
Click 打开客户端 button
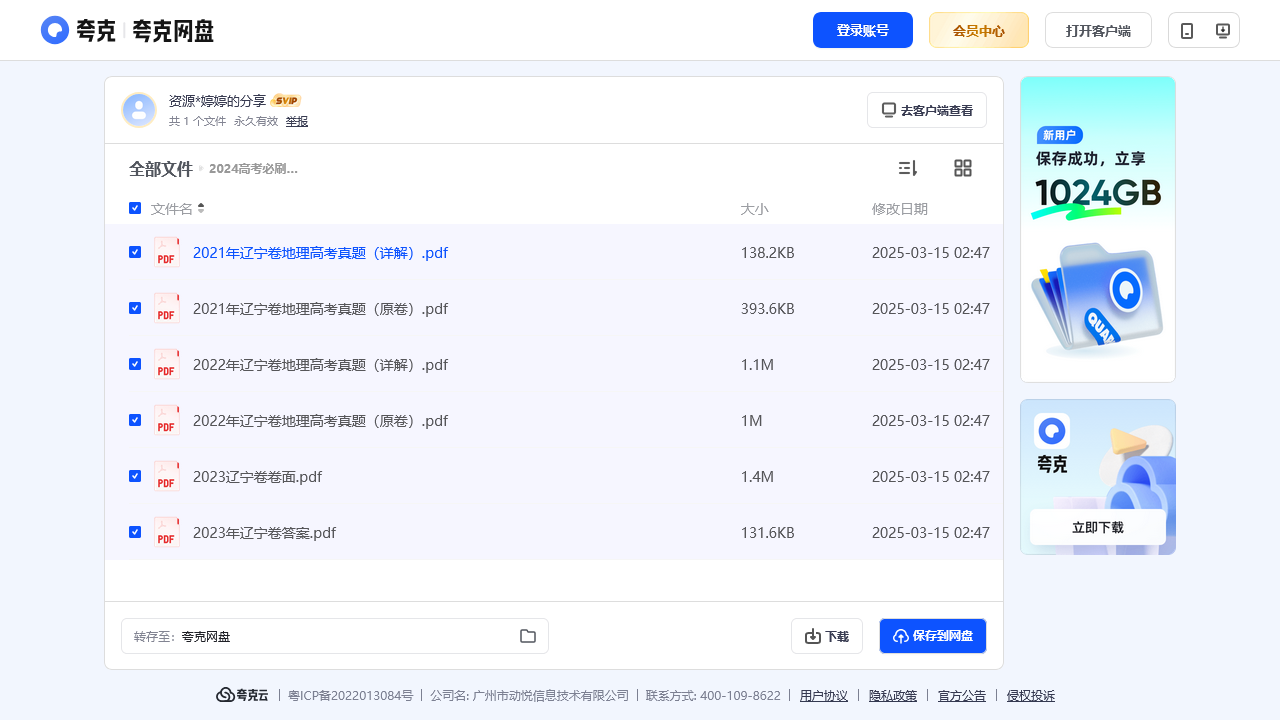(x=1098, y=30)
